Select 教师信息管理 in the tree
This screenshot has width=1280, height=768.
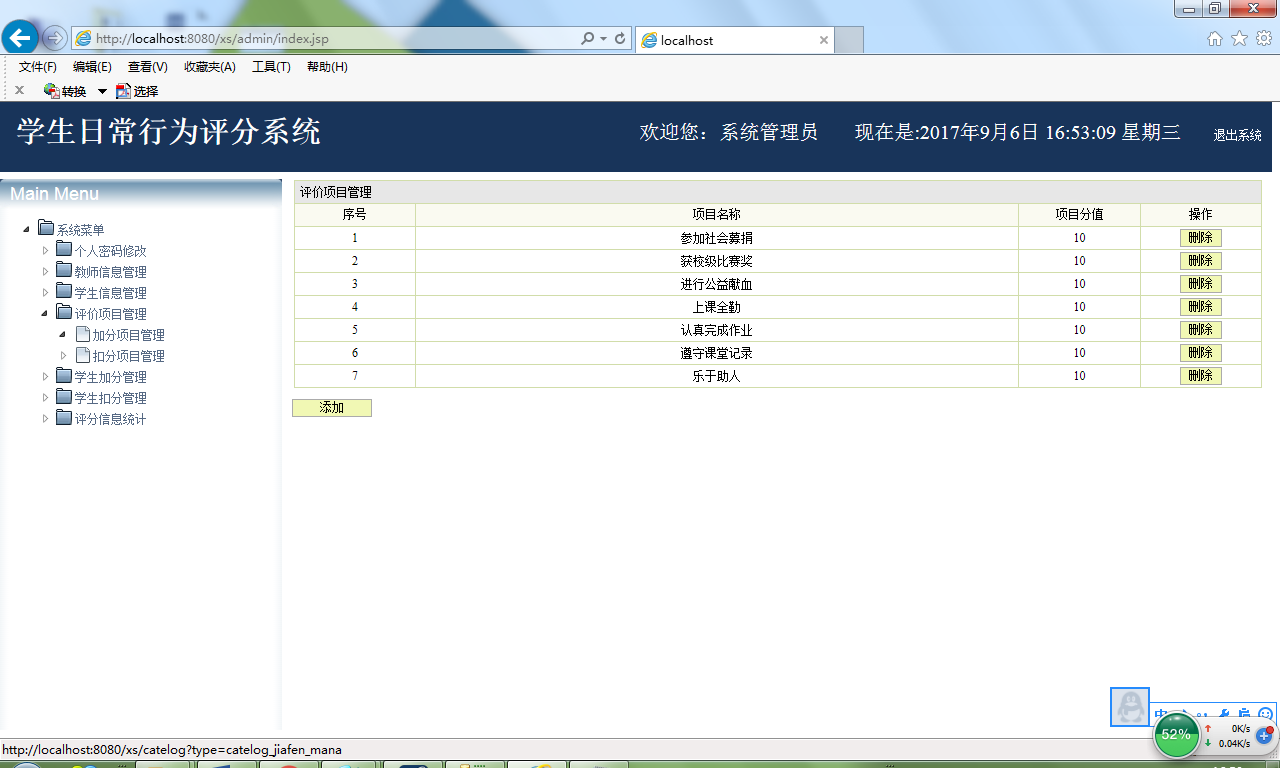[x=111, y=272]
